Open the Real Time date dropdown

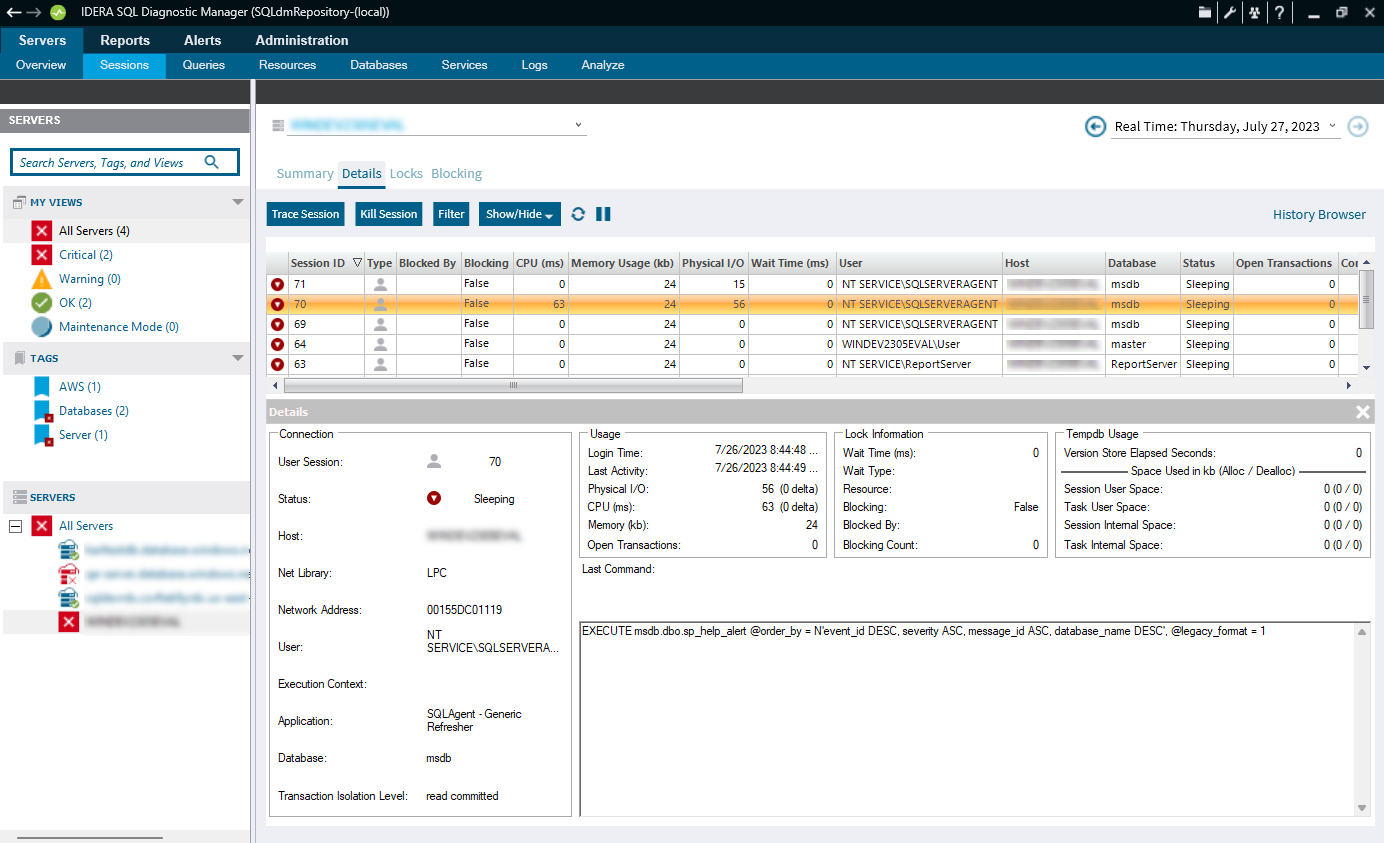point(1331,126)
